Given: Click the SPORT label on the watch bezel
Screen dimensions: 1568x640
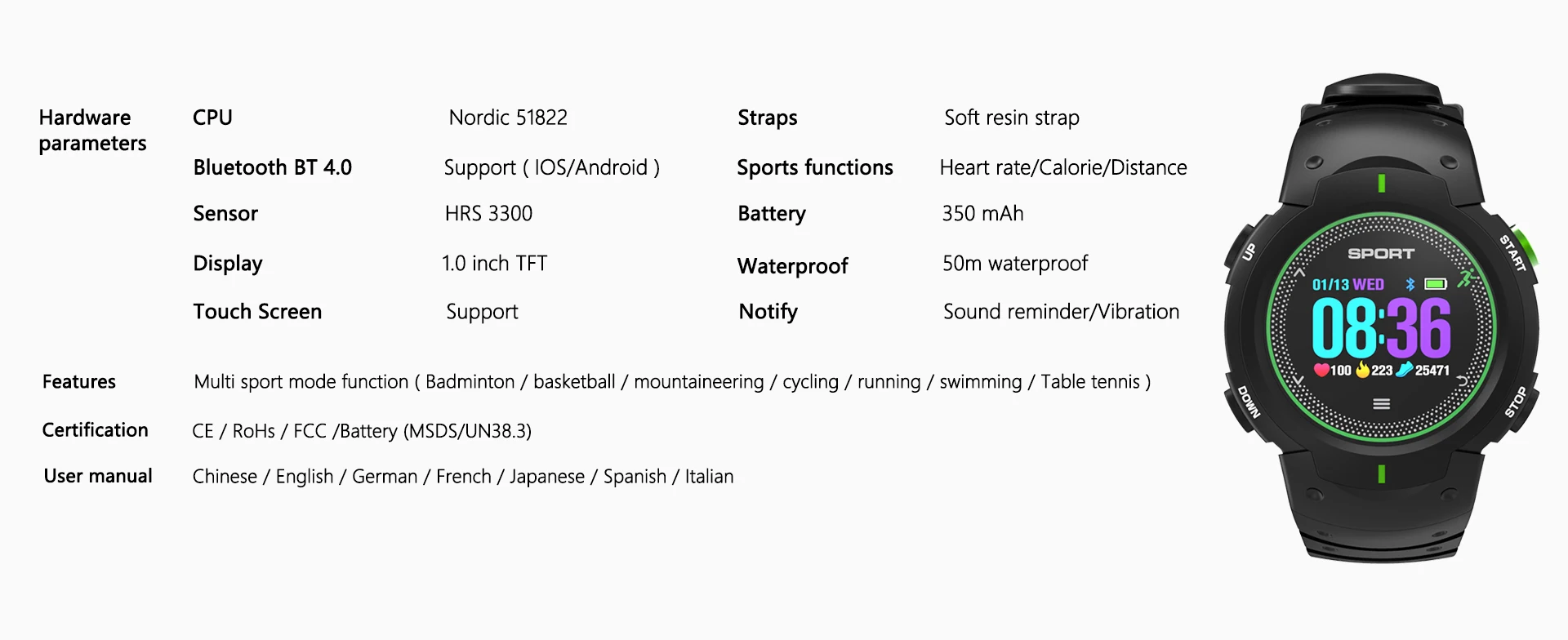Looking at the screenshot, I should click(1381, 254).
